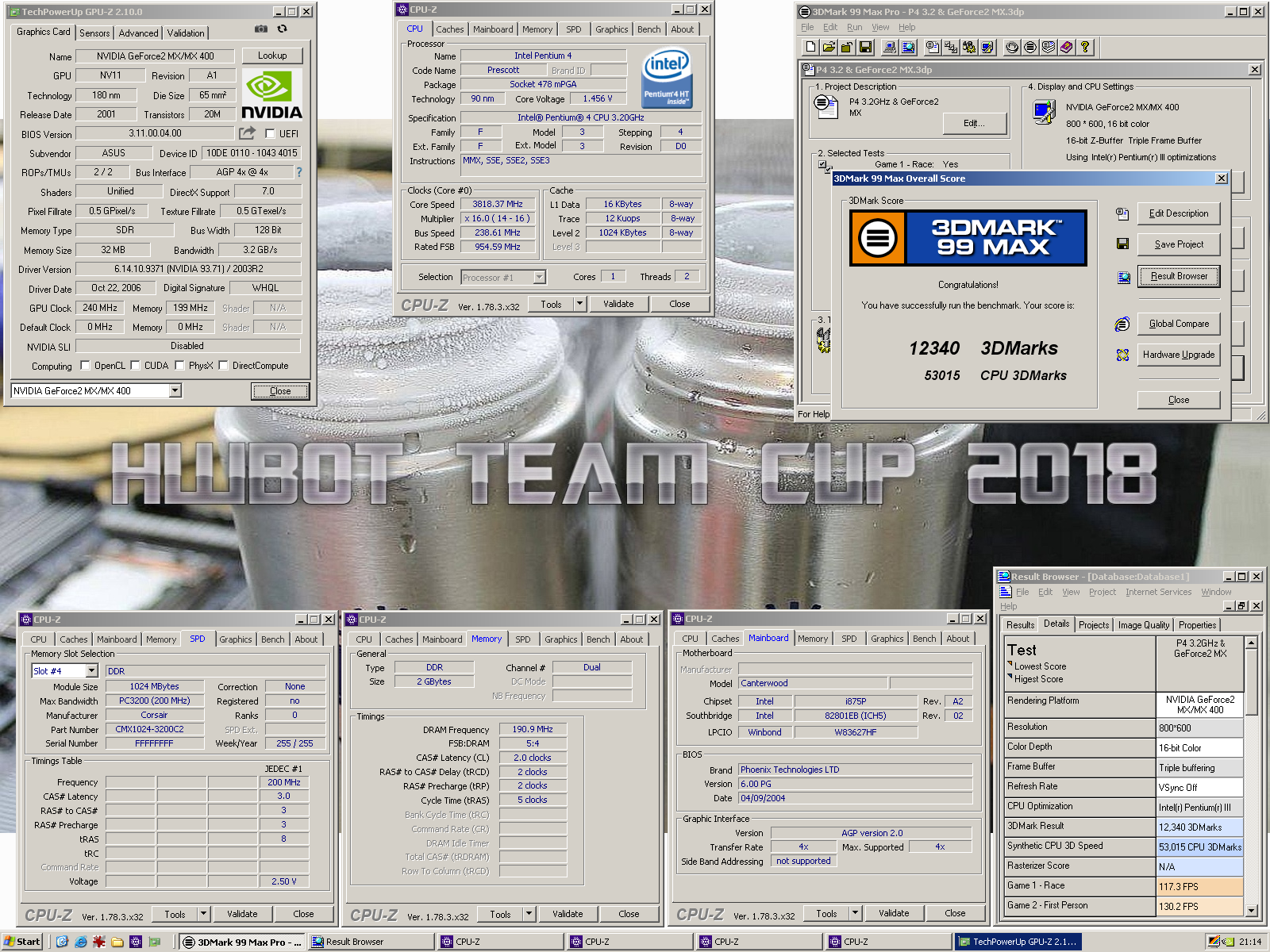
Task: Click the 3DMark striped-circle logo toolbar icon
Action: (x=1030, y=48)
